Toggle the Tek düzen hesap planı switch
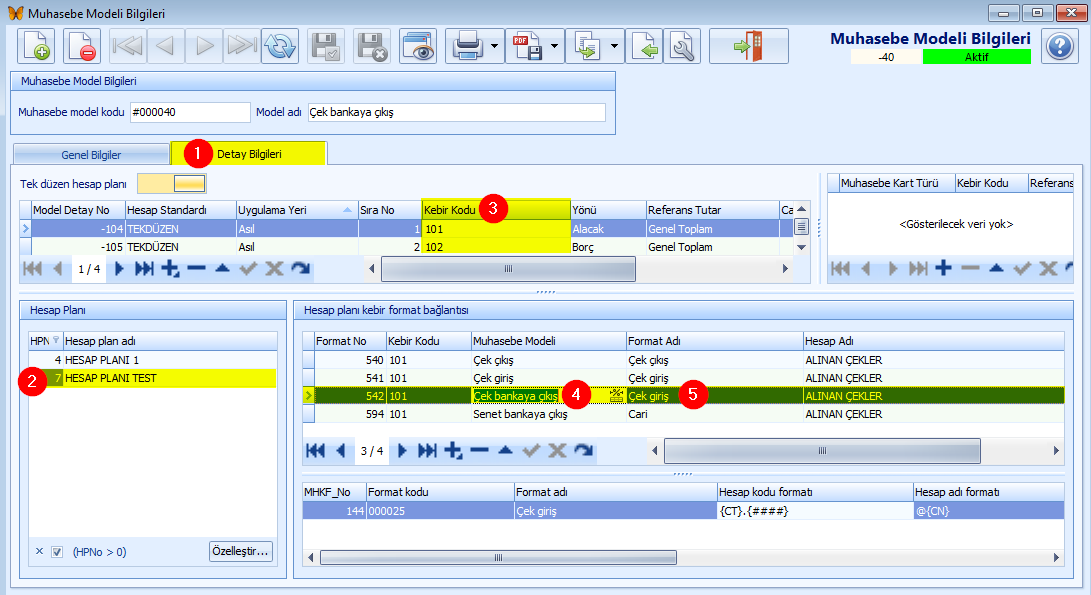The height and width of the screenshot is (595, 1091). 172,184
